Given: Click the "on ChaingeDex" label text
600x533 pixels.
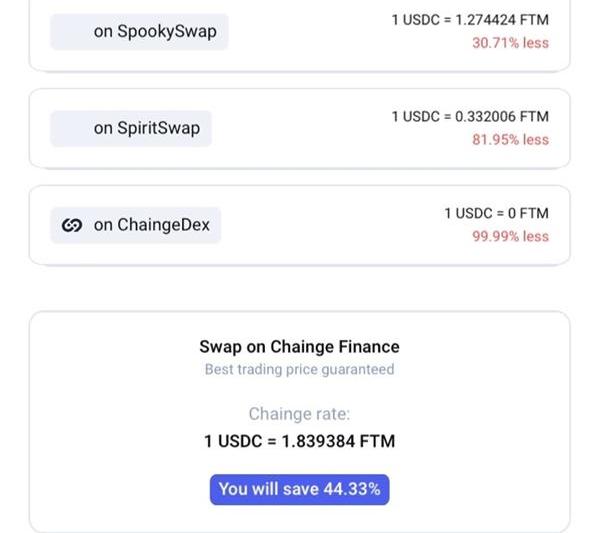Looking at the screenshot, I should [152, 225].
